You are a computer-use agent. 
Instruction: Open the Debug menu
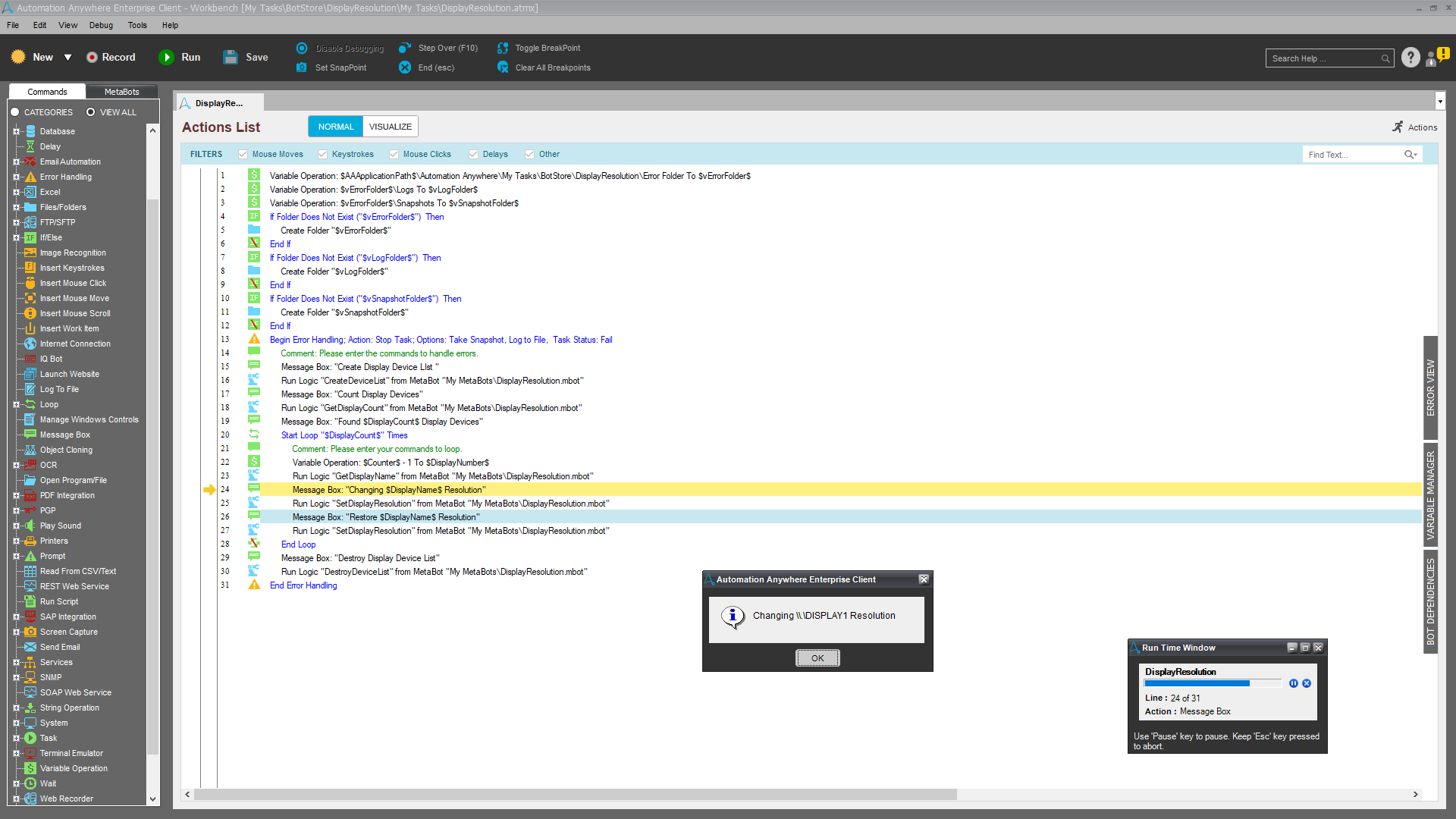click(101, 25)
